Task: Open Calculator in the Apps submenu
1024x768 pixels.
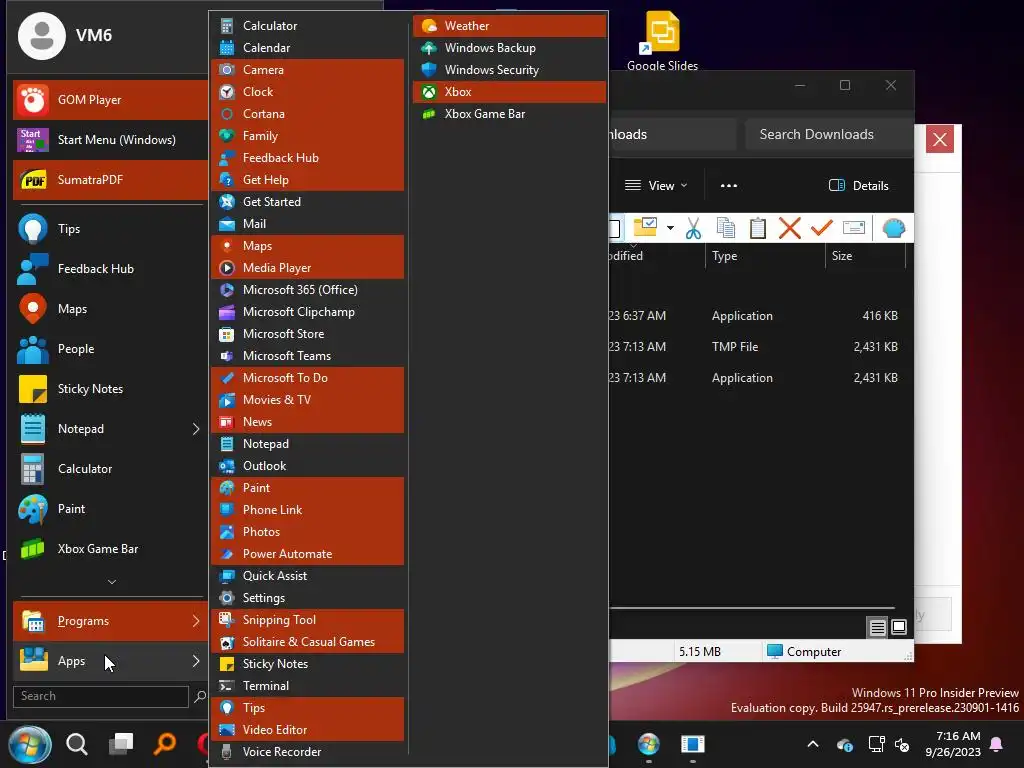Action: coord(308,25)
